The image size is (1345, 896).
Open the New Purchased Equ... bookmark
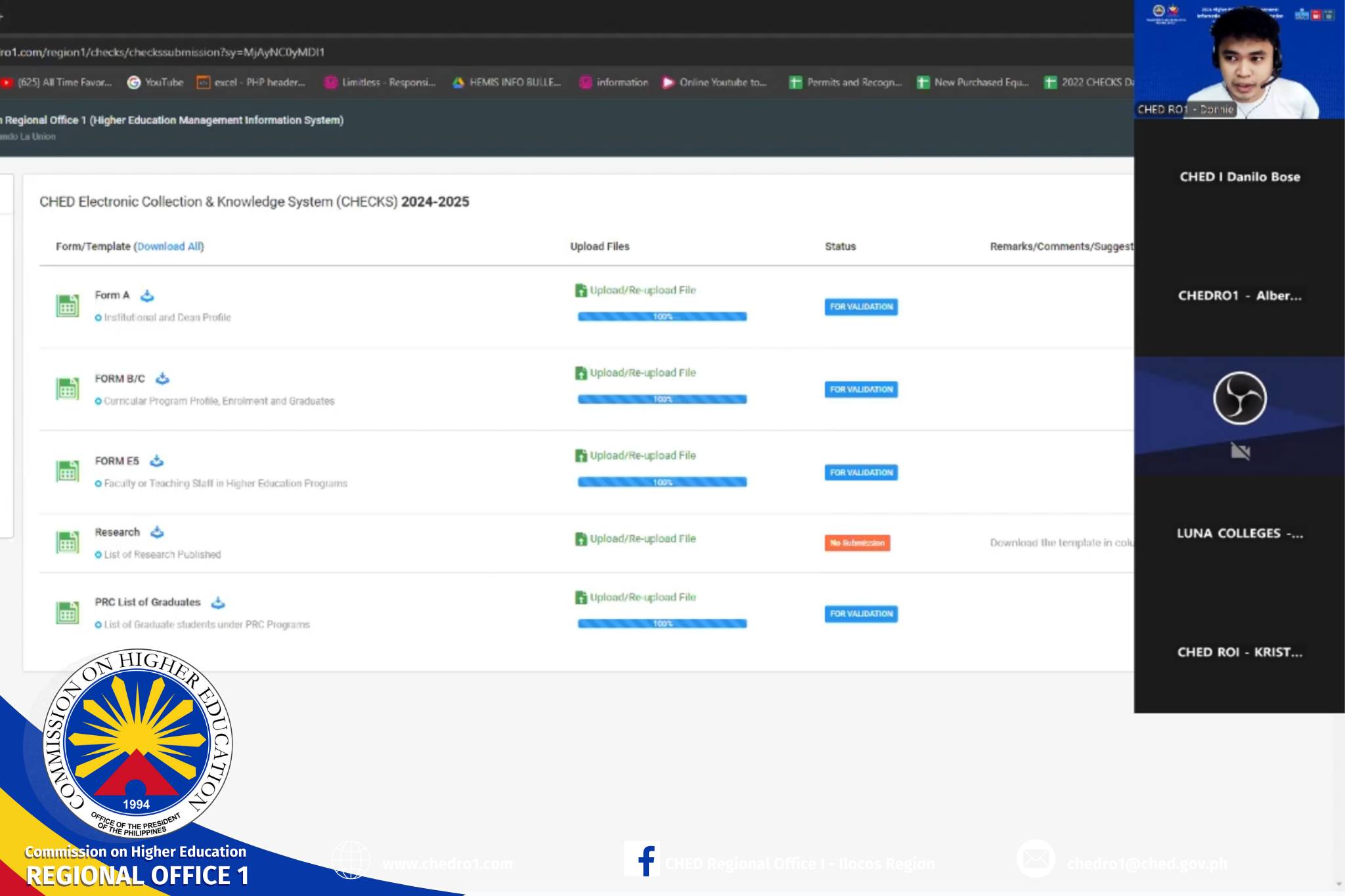[x=973, y=82]
